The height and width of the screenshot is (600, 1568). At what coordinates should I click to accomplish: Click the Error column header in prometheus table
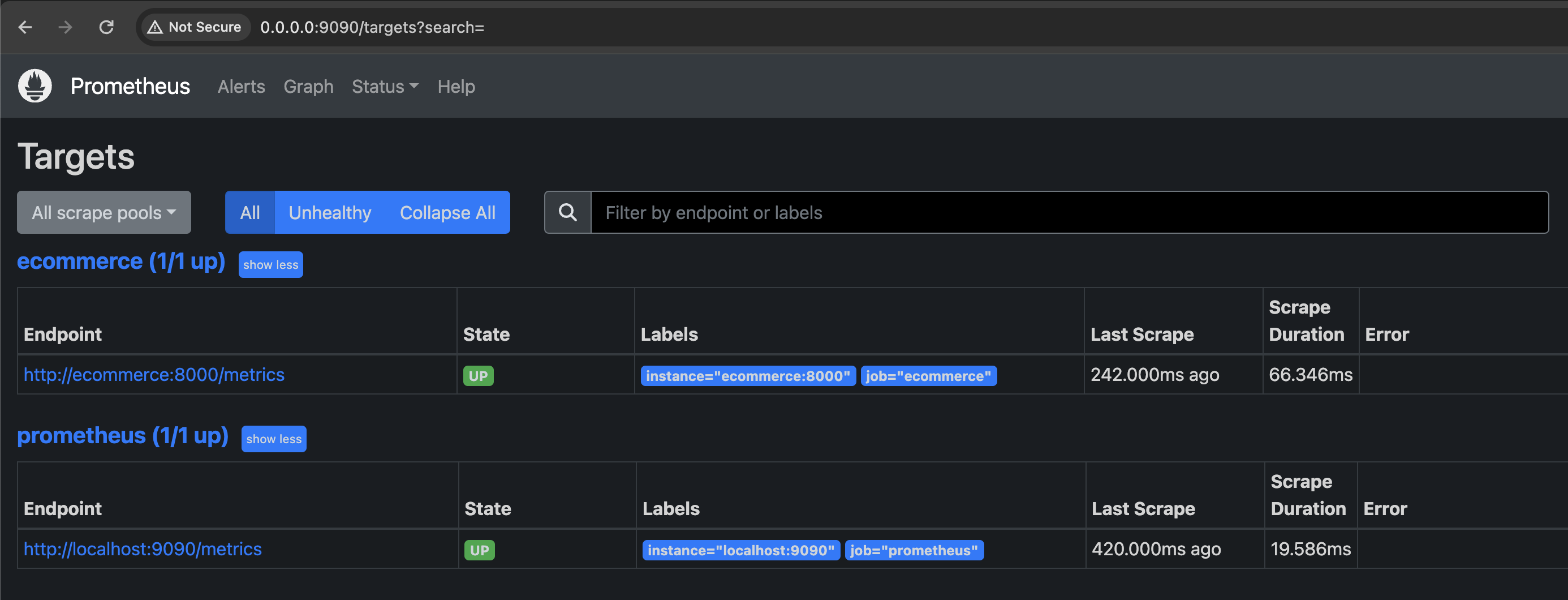pos(1385,509)
